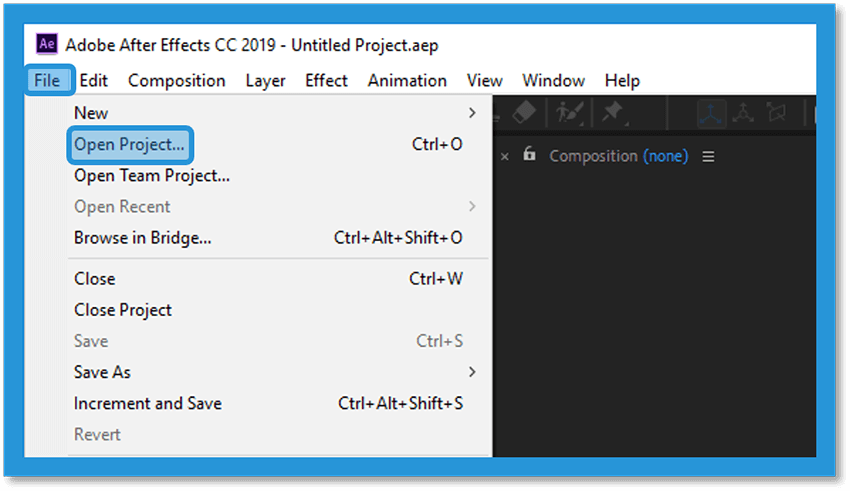Click the Composition (none) panel title
Screen dimensions: 850x491
click(619, 156)
